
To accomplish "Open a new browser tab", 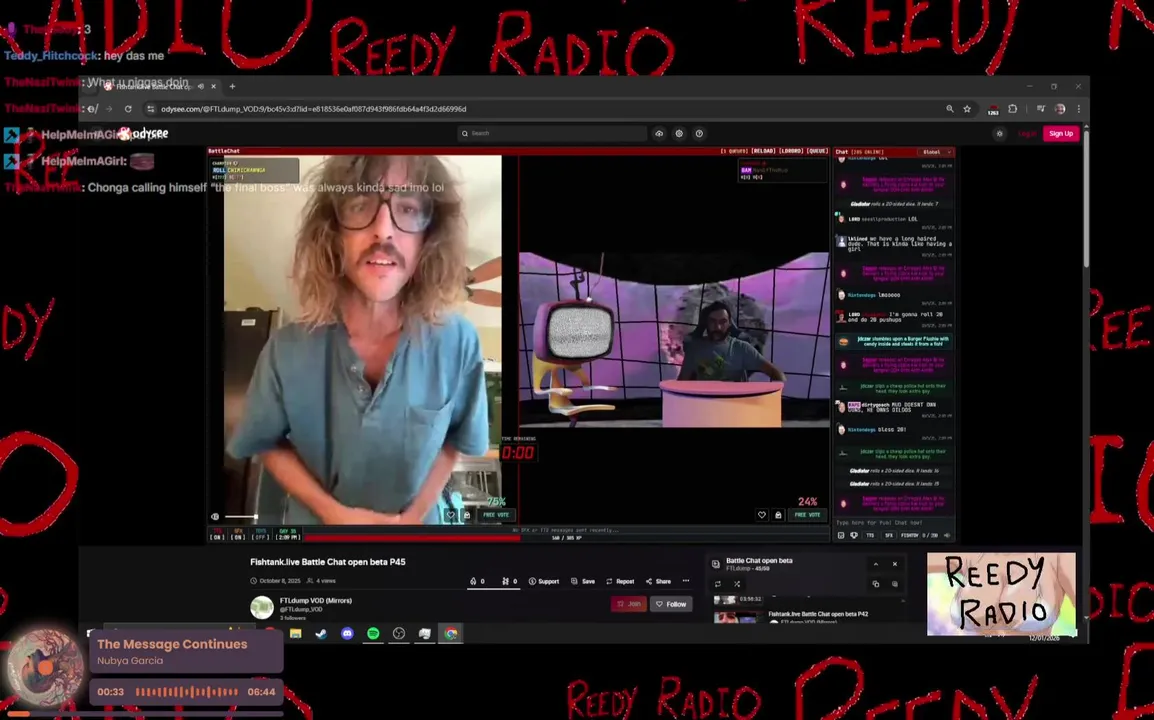I will pyautogui.click(x=233, y=86).
